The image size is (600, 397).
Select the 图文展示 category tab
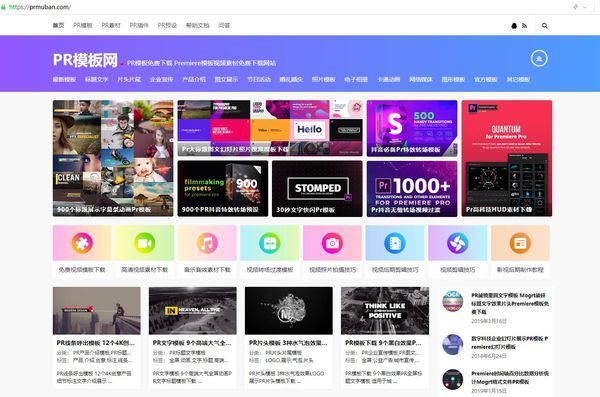tap(226, 80)
